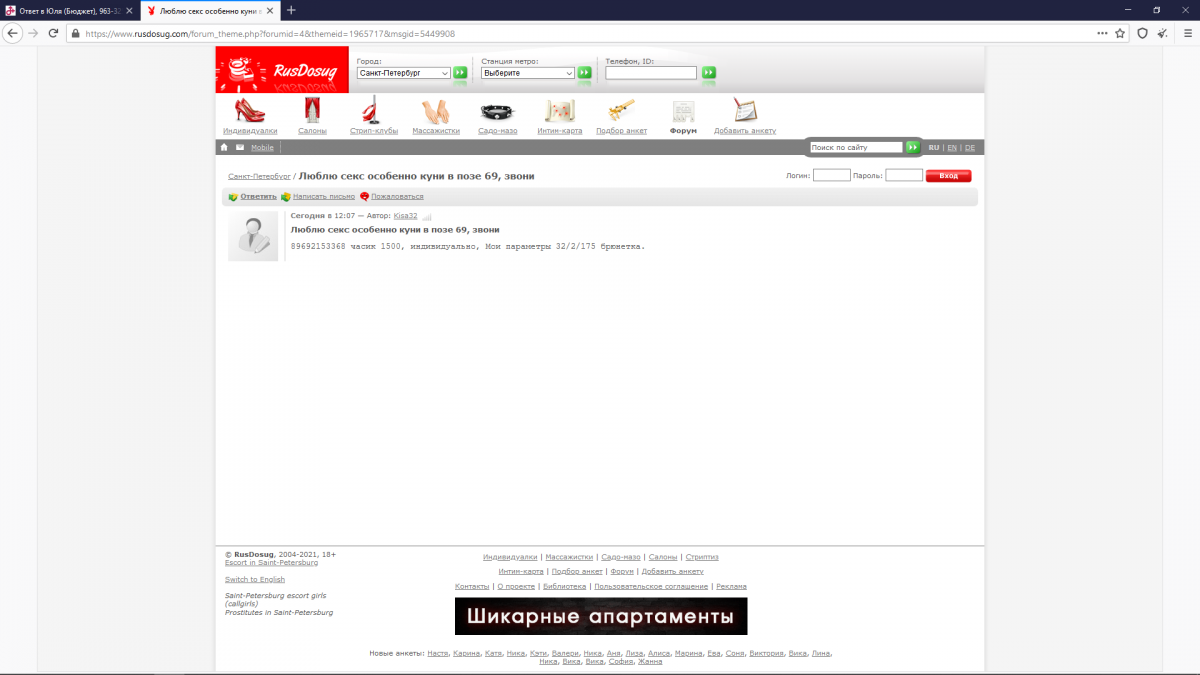Screen dimensions: 1200x675
Task: Open the page actions ellipsis in address bar
Action: pyautogui.click(x=1103, y=33)
